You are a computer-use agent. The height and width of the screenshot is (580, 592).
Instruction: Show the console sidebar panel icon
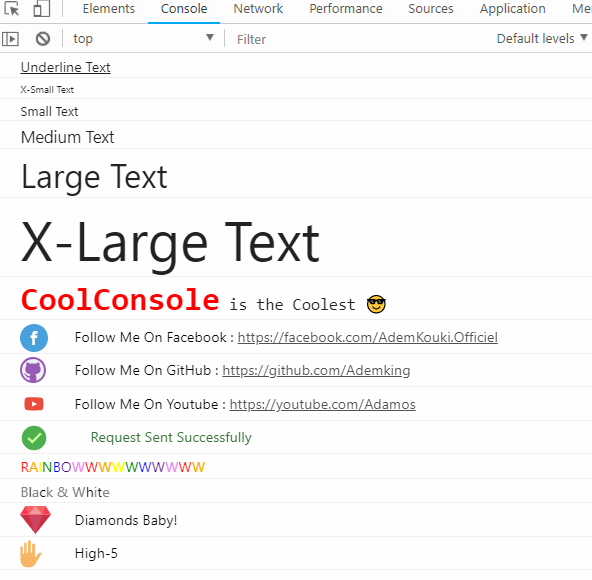[10, 39]
